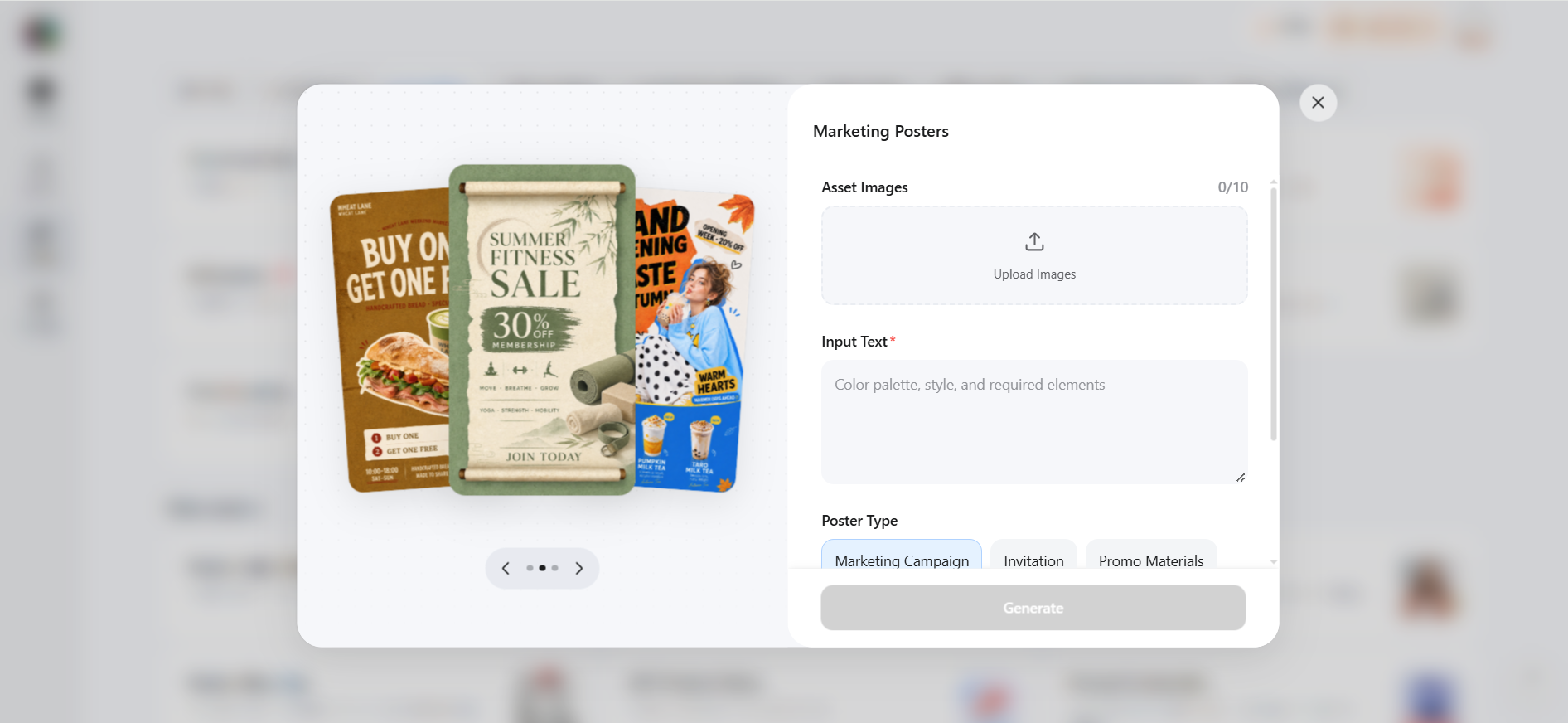Select the third carousel dot
Viewport: 1568px width, 723px height.
(x=555, y=568)
